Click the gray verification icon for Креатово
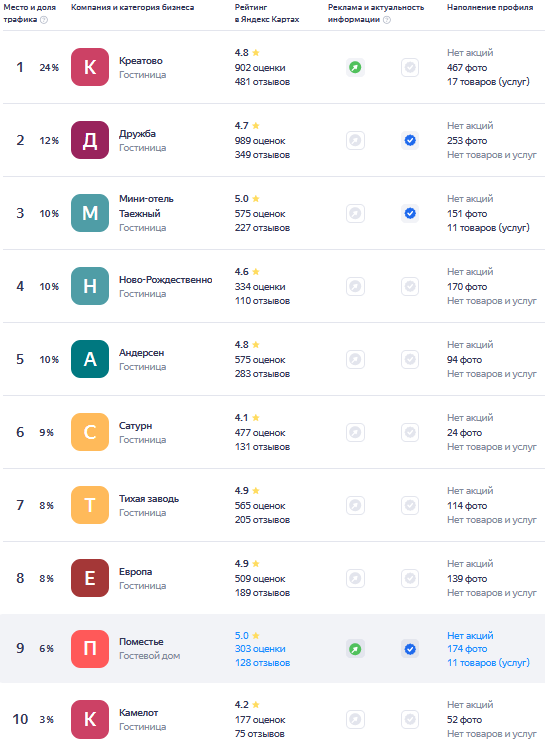Image resolution: width=545 pixels, height=755 pixels. pos(410,67)
